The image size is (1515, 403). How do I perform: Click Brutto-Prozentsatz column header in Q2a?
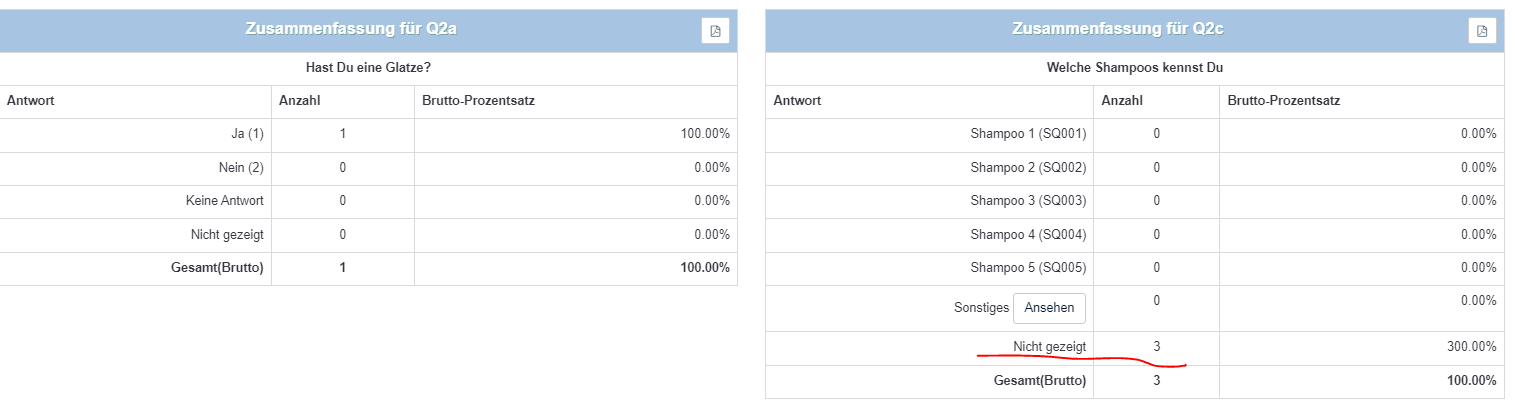click(477, 101)
